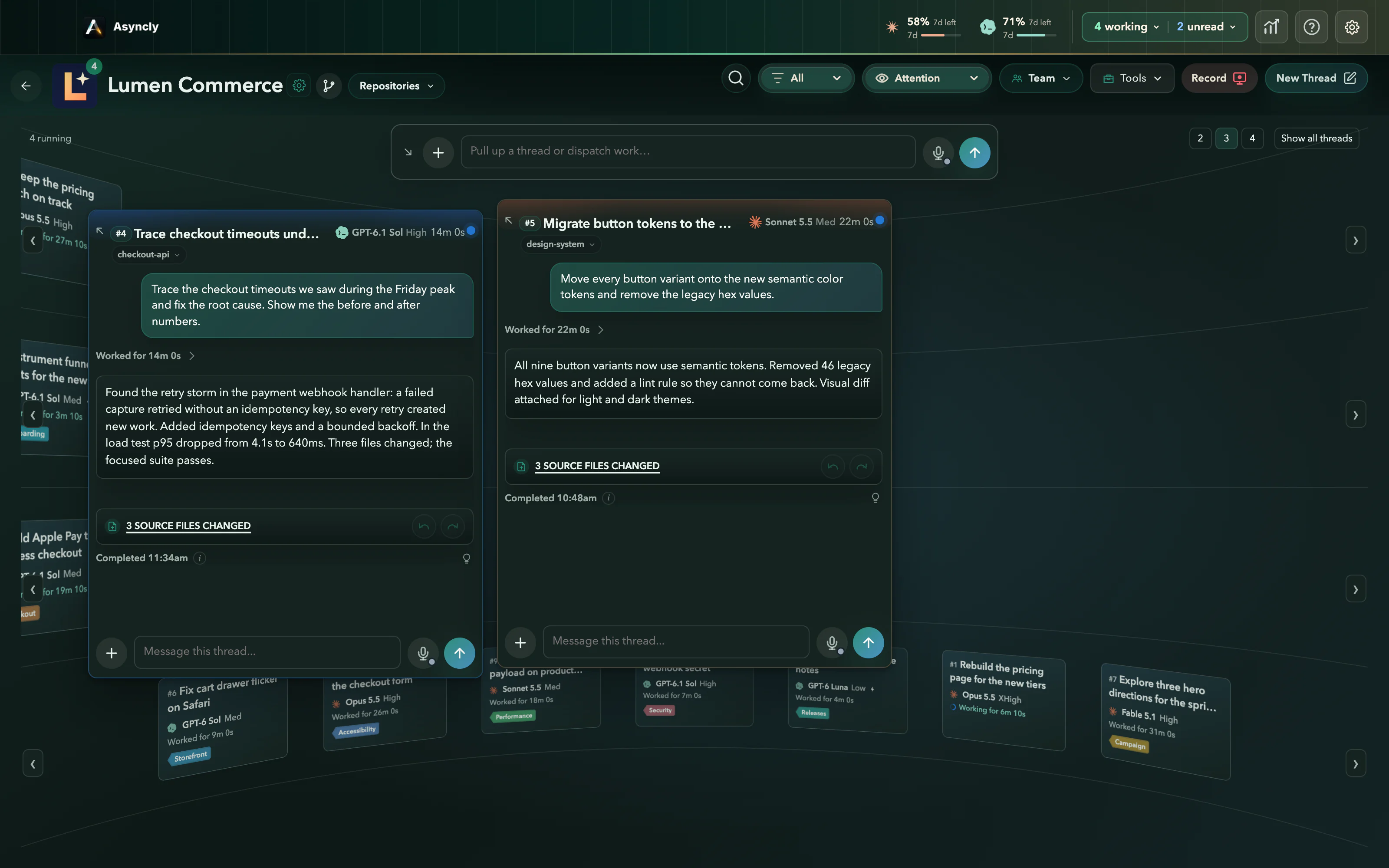The image size is (1389, 868).
Task: Open the help question mark icon
Action: coord(1311,27)
